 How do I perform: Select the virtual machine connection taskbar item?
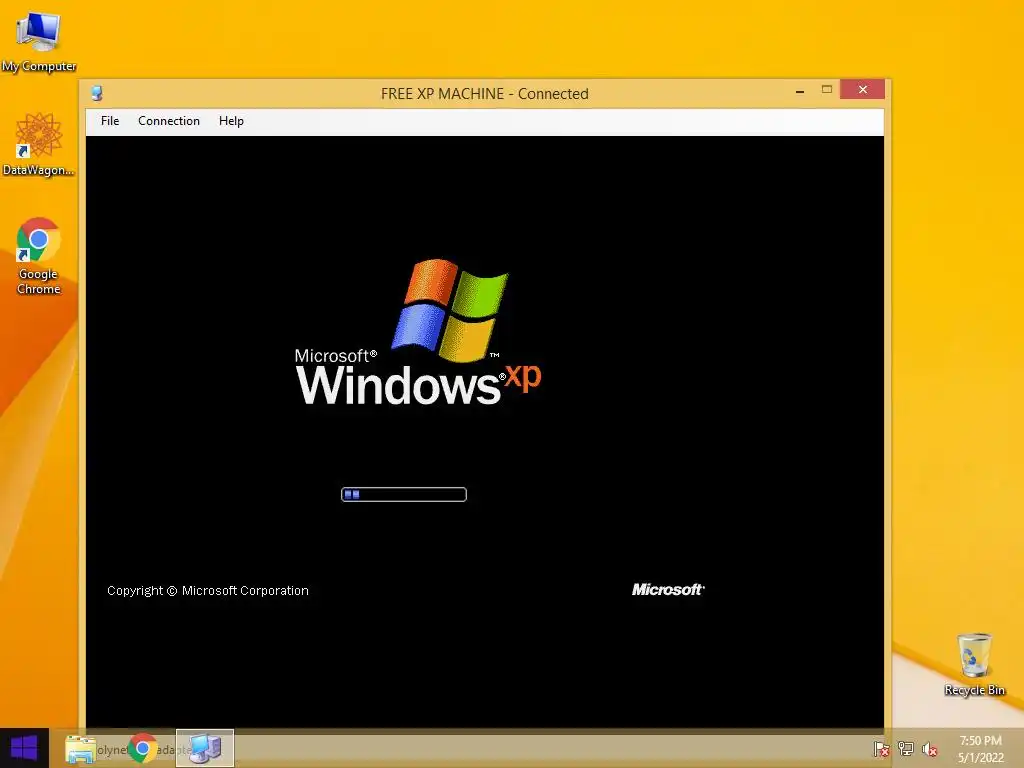(x=204, y=748)
